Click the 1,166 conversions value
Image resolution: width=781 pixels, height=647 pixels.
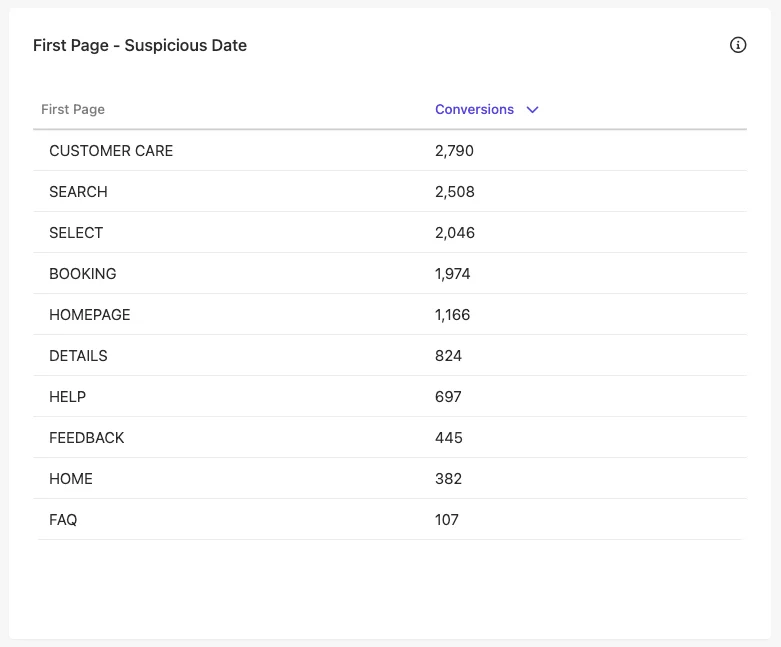pos(452,315)
